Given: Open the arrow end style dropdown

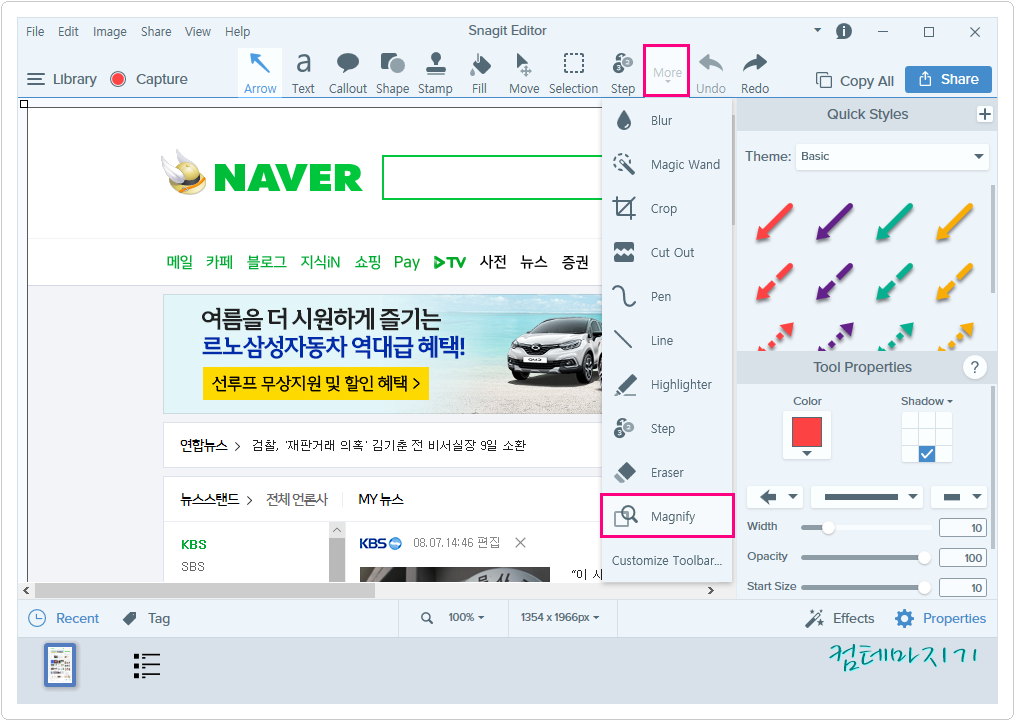Looking at the screenshot, I should (959, 497).
